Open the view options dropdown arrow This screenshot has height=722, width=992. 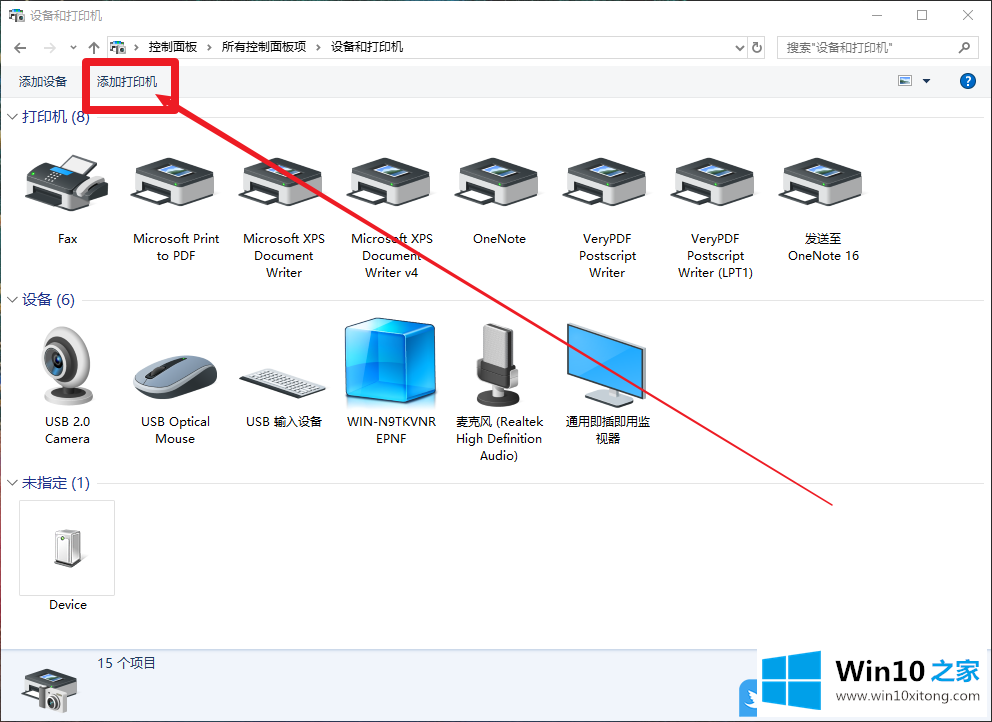click(926, 81)
